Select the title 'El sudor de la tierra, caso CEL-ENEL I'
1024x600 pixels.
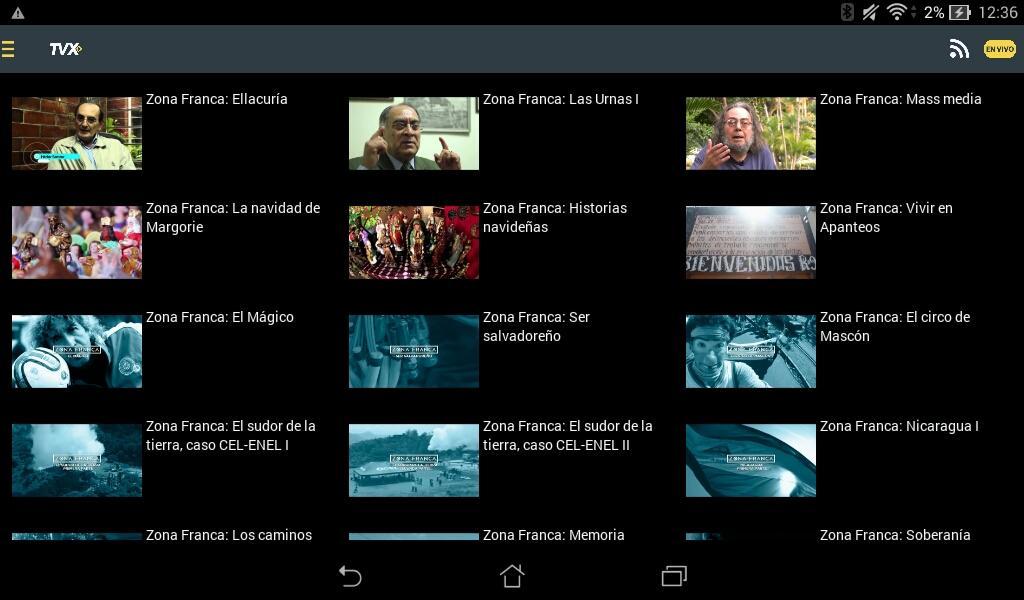click(x=231, y=435)
